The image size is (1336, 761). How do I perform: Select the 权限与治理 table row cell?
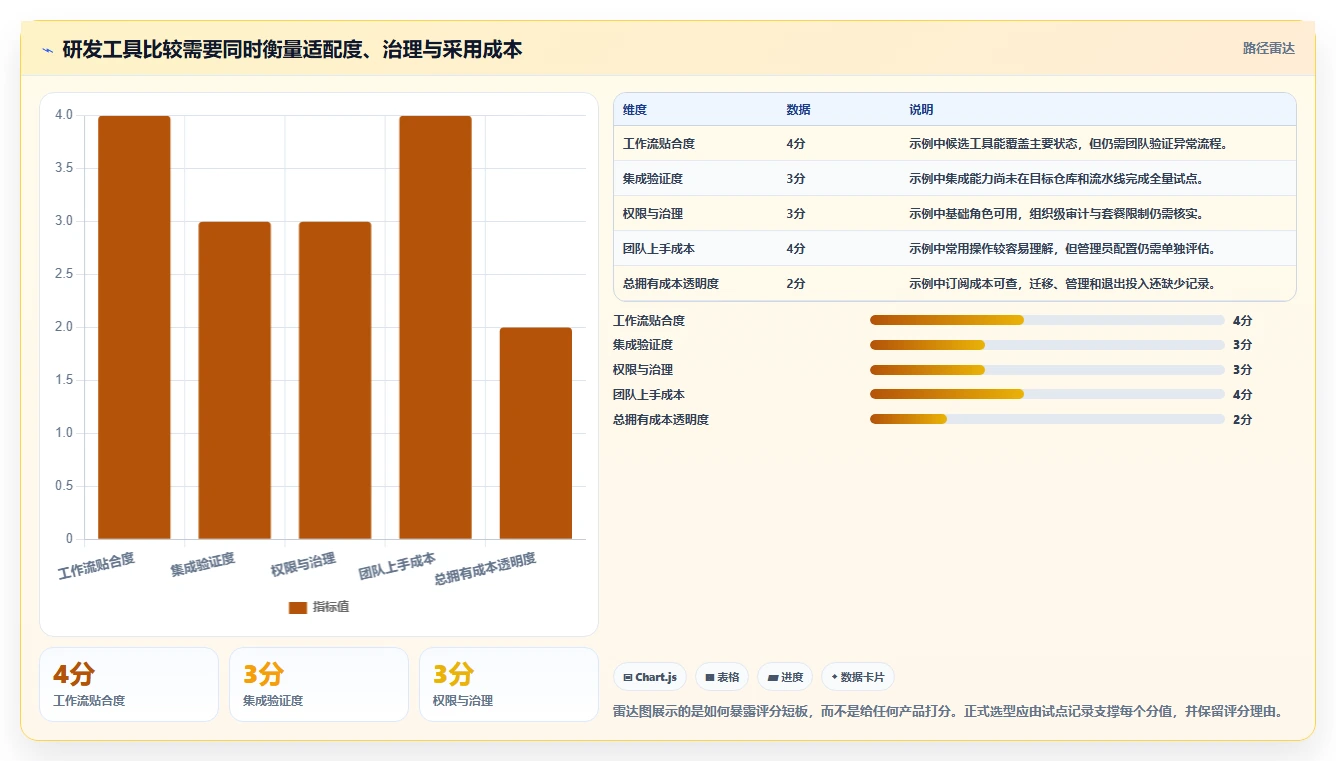coord(653,214)
